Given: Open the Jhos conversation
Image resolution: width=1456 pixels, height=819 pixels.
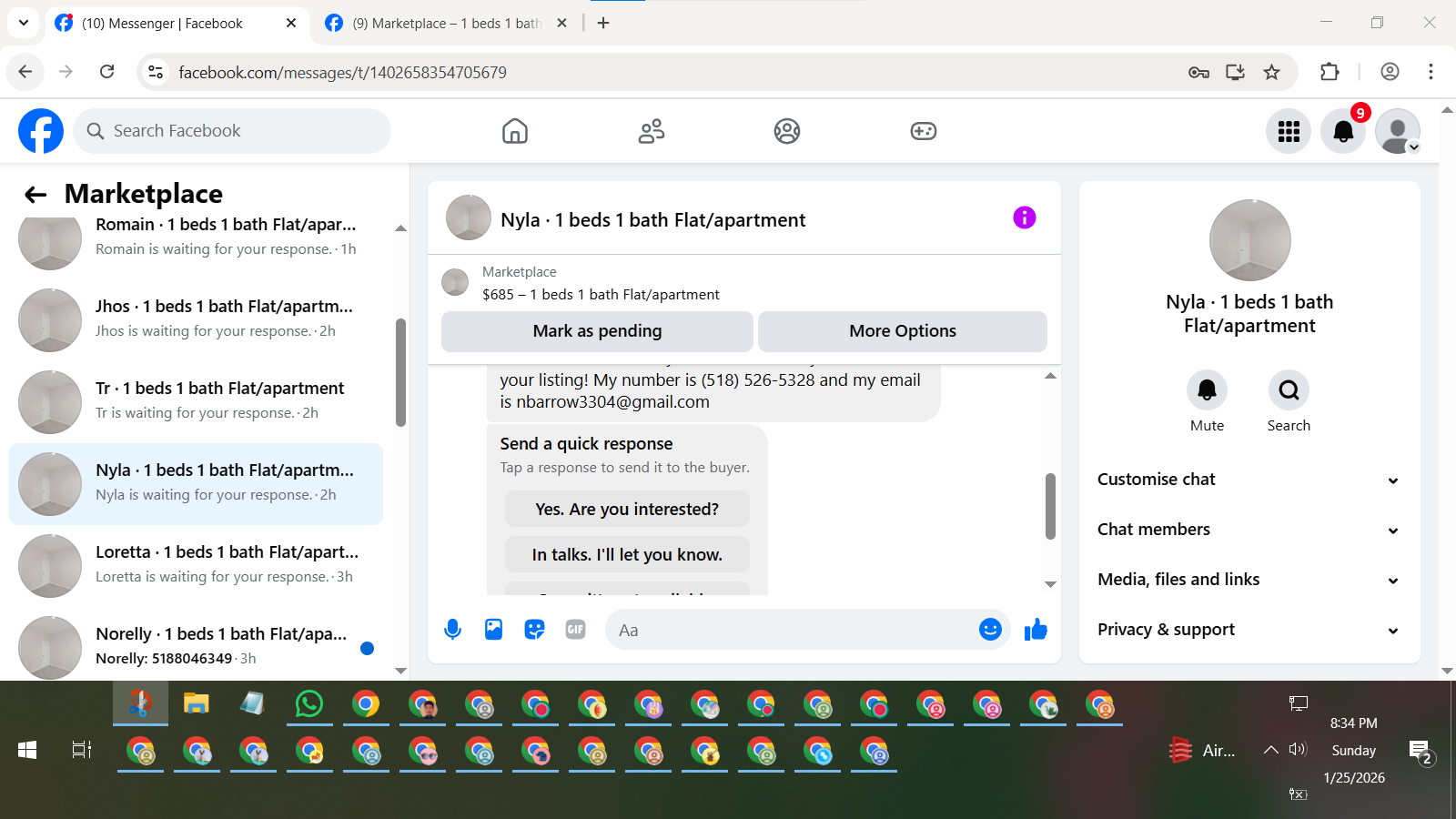Looking at the screenshot, I should [196, 320].
